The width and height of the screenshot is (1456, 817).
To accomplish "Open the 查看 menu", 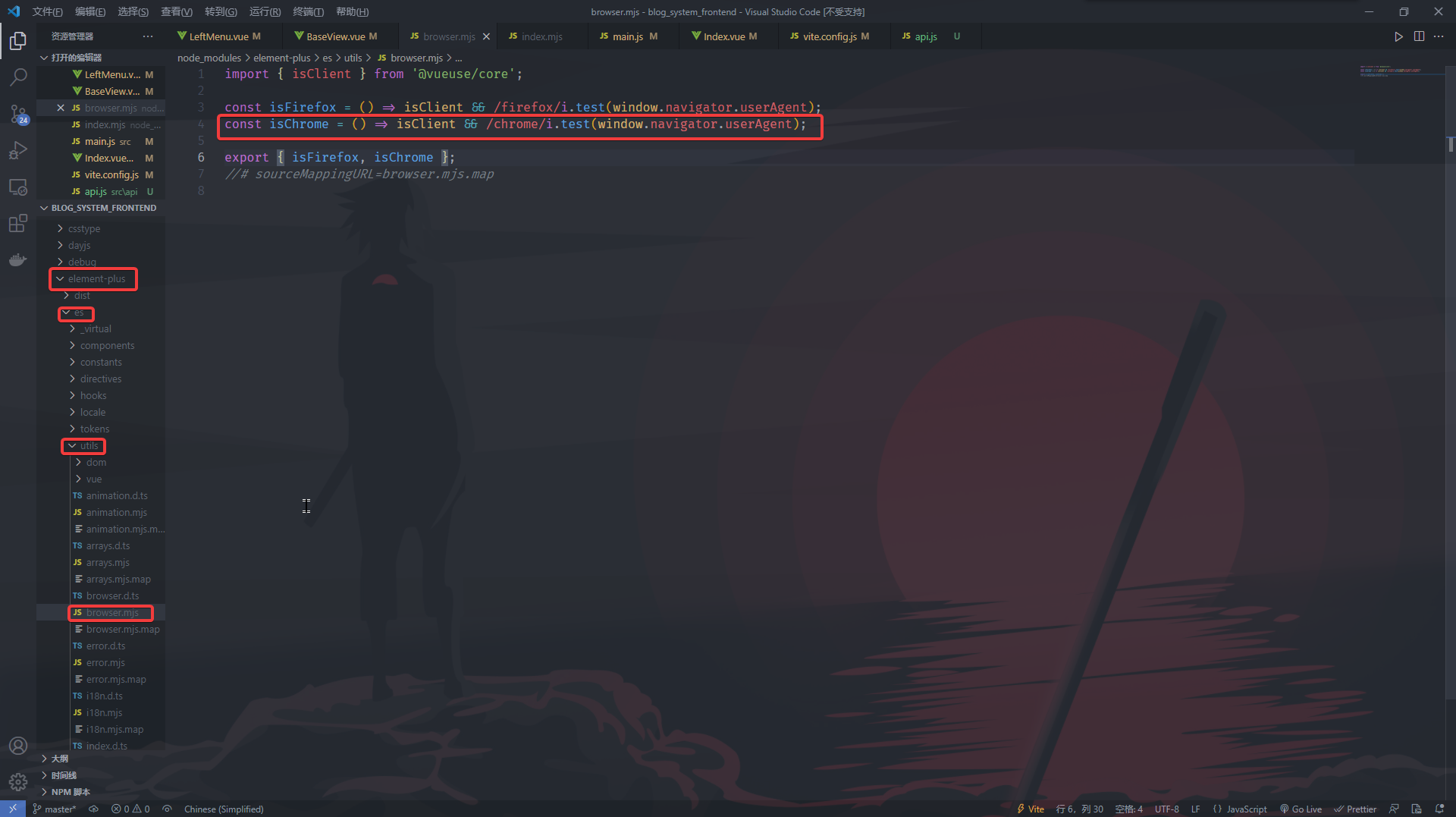I will (176, 11).
